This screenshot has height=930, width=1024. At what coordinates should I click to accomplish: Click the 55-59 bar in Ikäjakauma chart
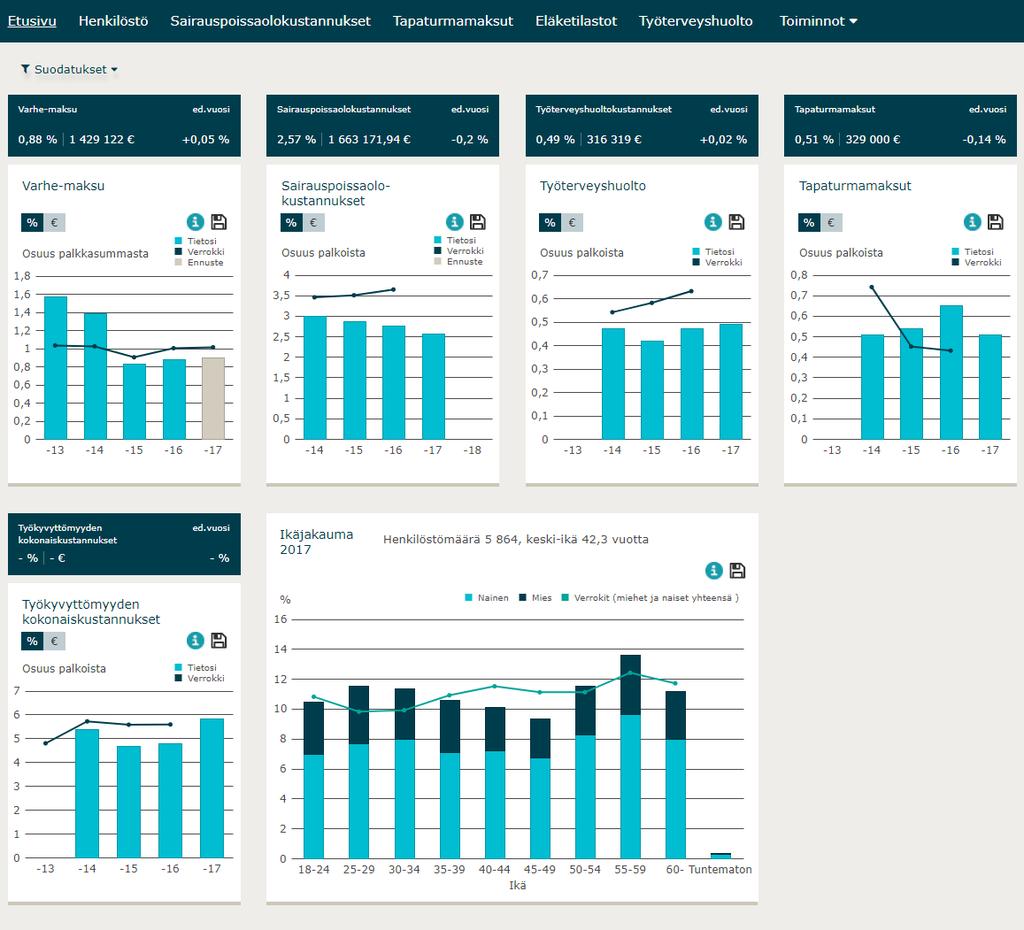[630, 757]
